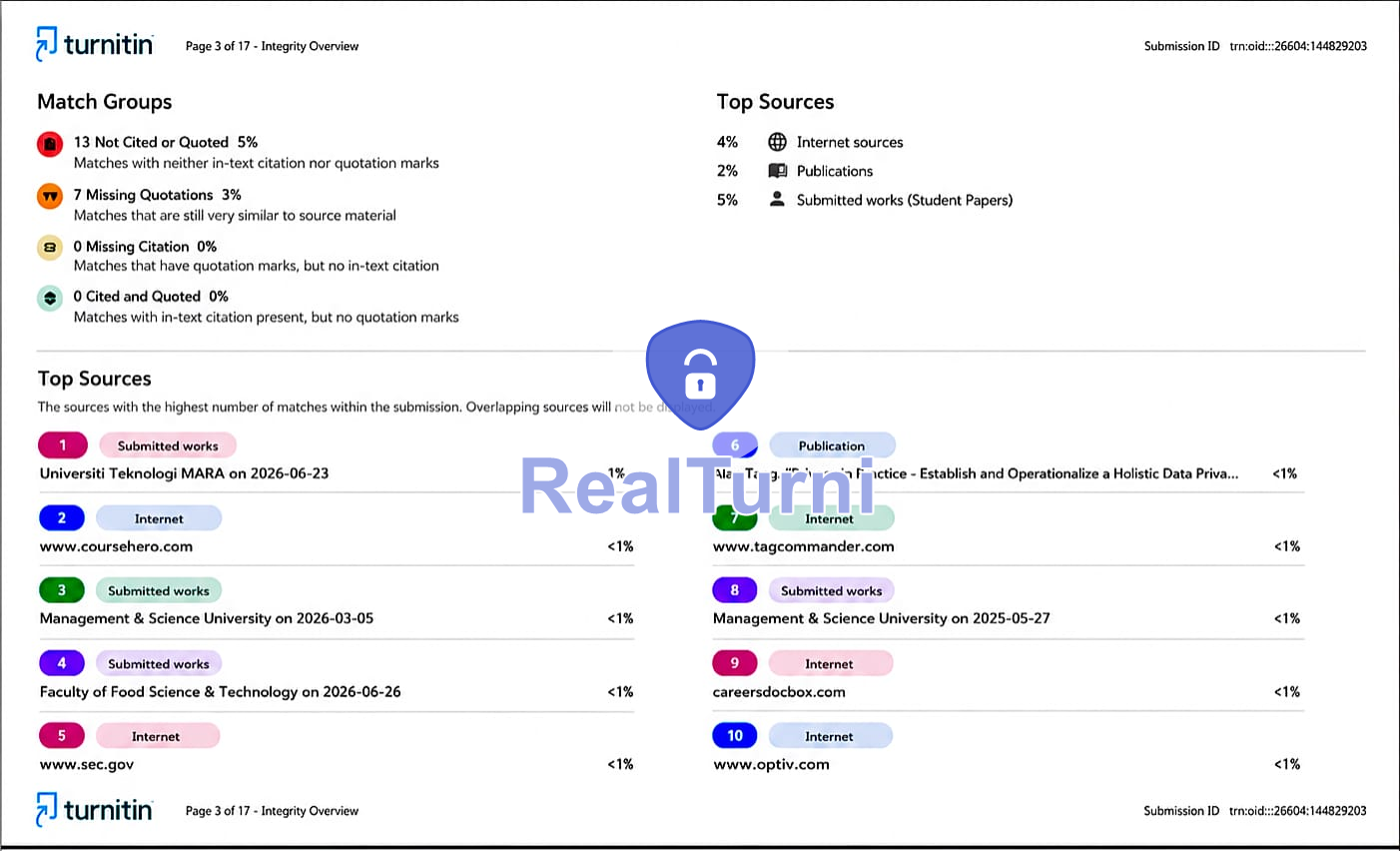Select source number badge 3
1400x851 pixels.
[x=62, y=590]
